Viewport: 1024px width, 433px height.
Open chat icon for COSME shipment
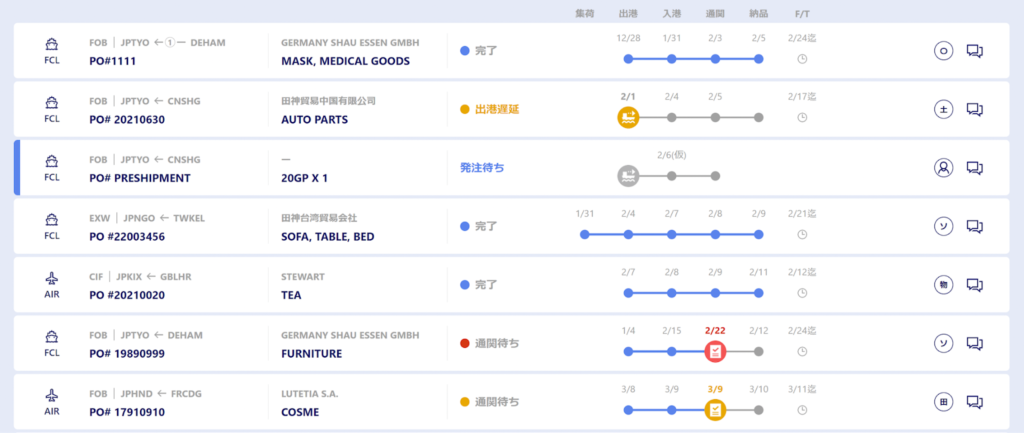975,402
